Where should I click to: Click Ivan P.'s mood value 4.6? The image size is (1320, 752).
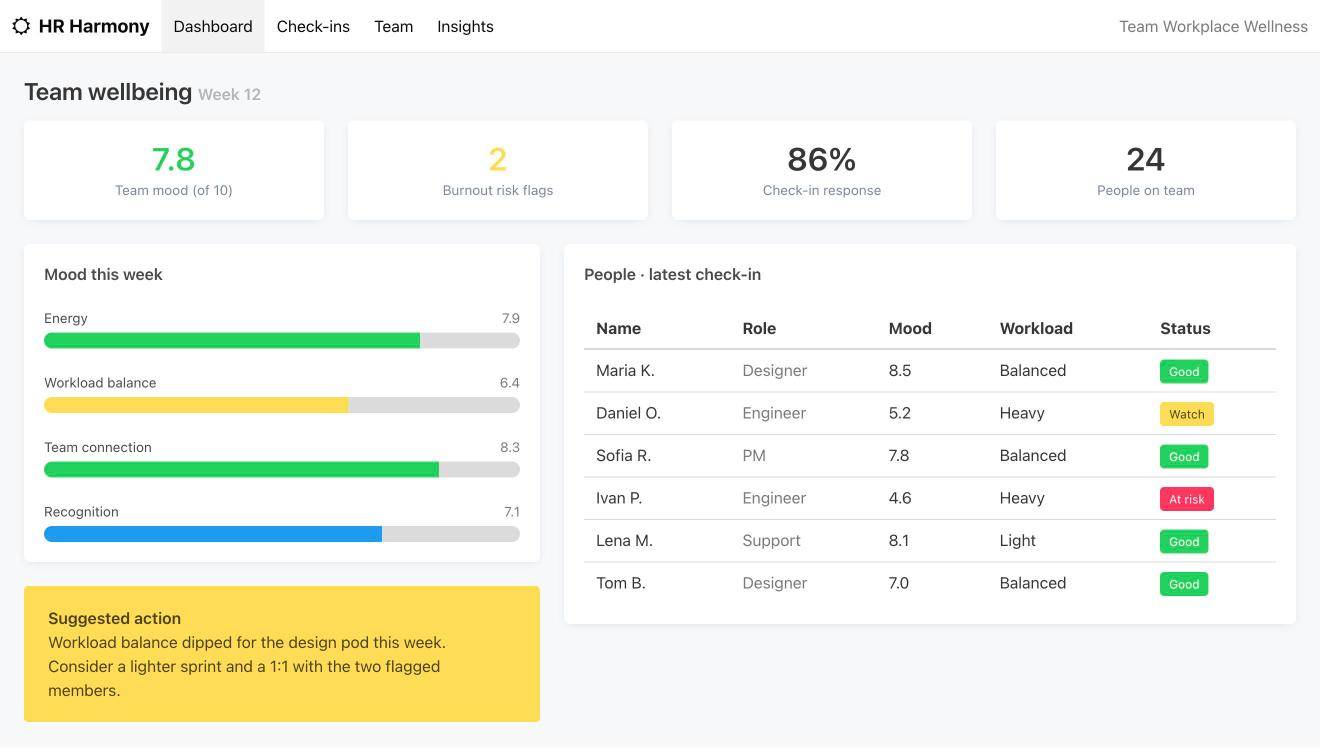point(900,498)
